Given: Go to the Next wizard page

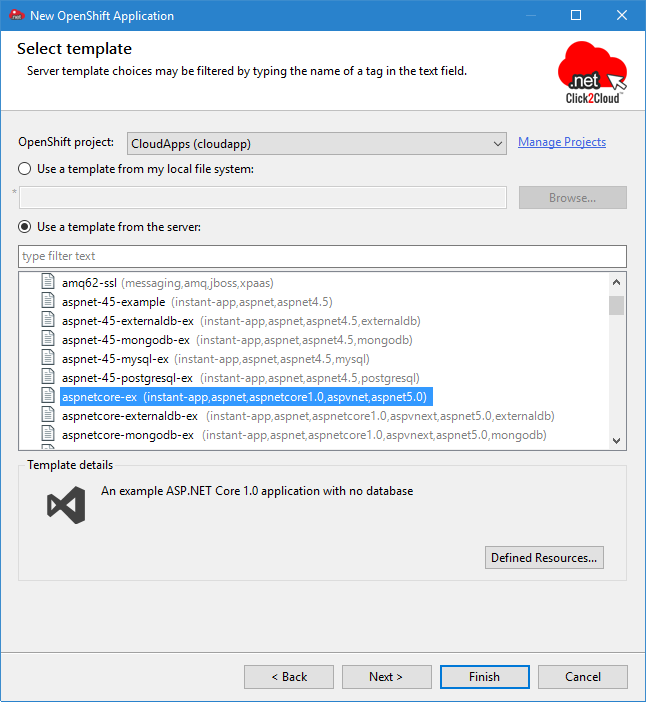Looking at the screenshot, I should pyautogui.click(x=385, y=677).
